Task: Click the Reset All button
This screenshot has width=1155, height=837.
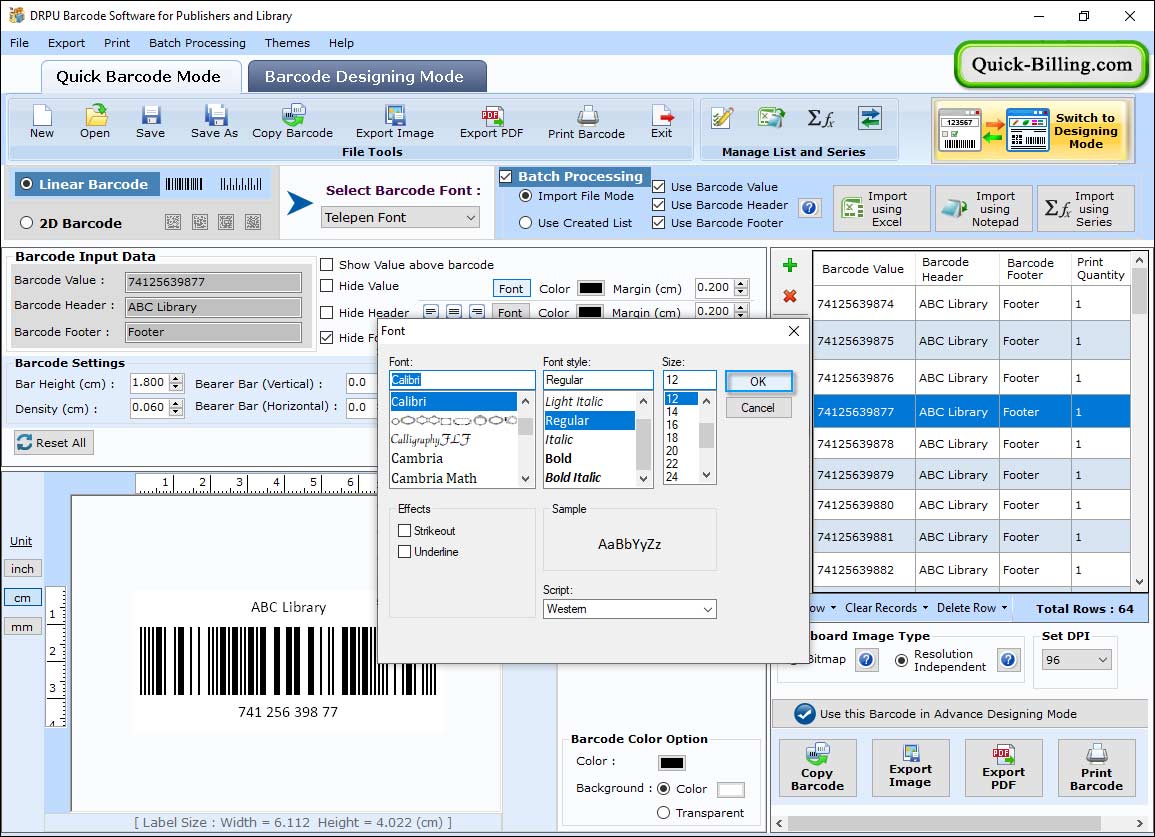Action: [x=54, y=443]
